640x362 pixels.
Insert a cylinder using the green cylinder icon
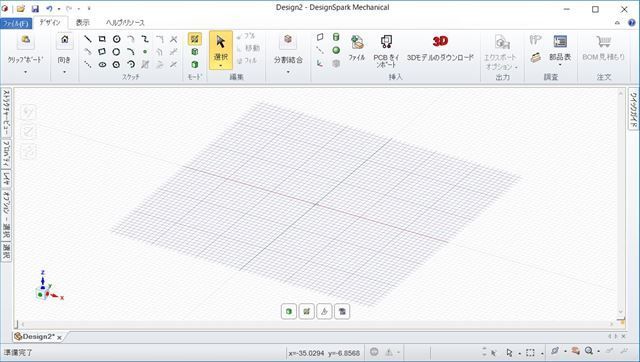pos(336,38)
